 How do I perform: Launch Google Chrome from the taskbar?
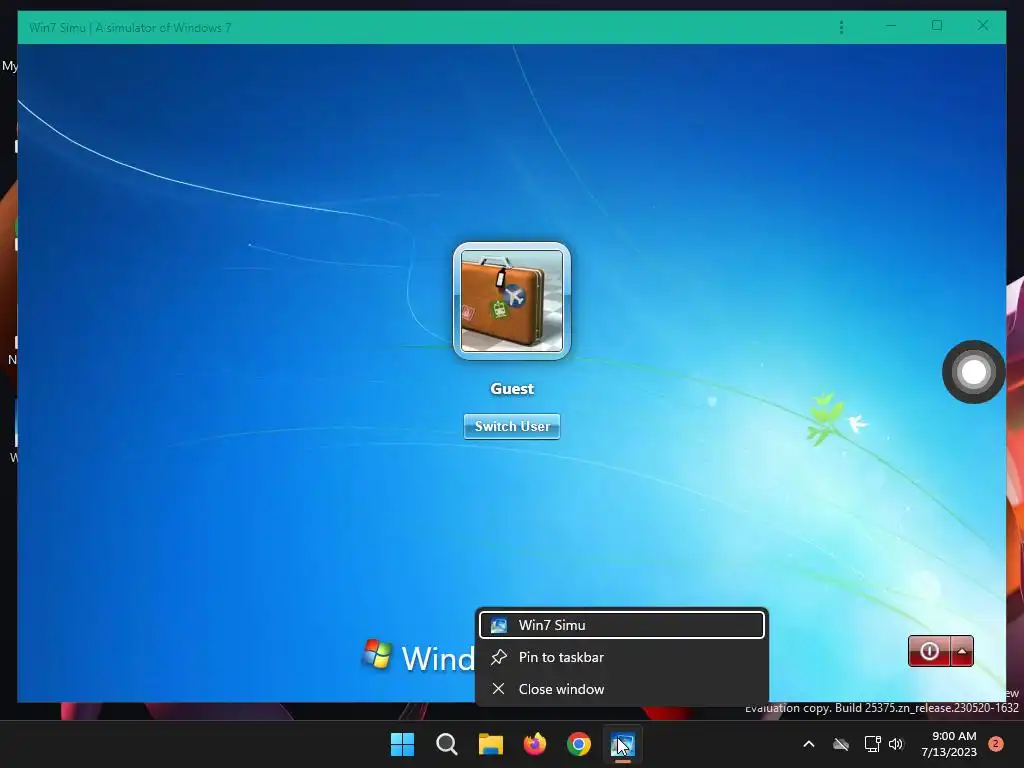click(579, 744)
